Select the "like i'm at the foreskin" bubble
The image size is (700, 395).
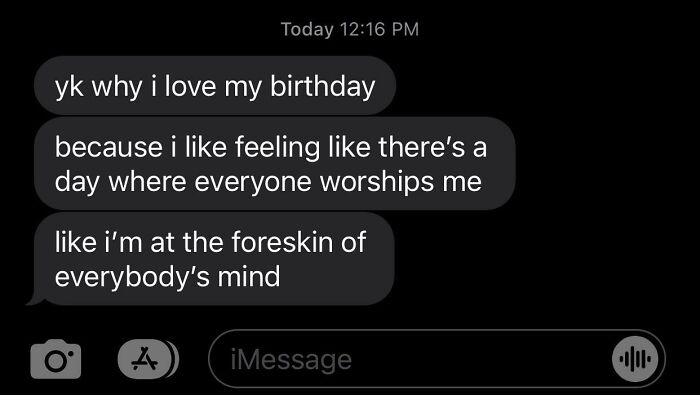click(214, 258)
